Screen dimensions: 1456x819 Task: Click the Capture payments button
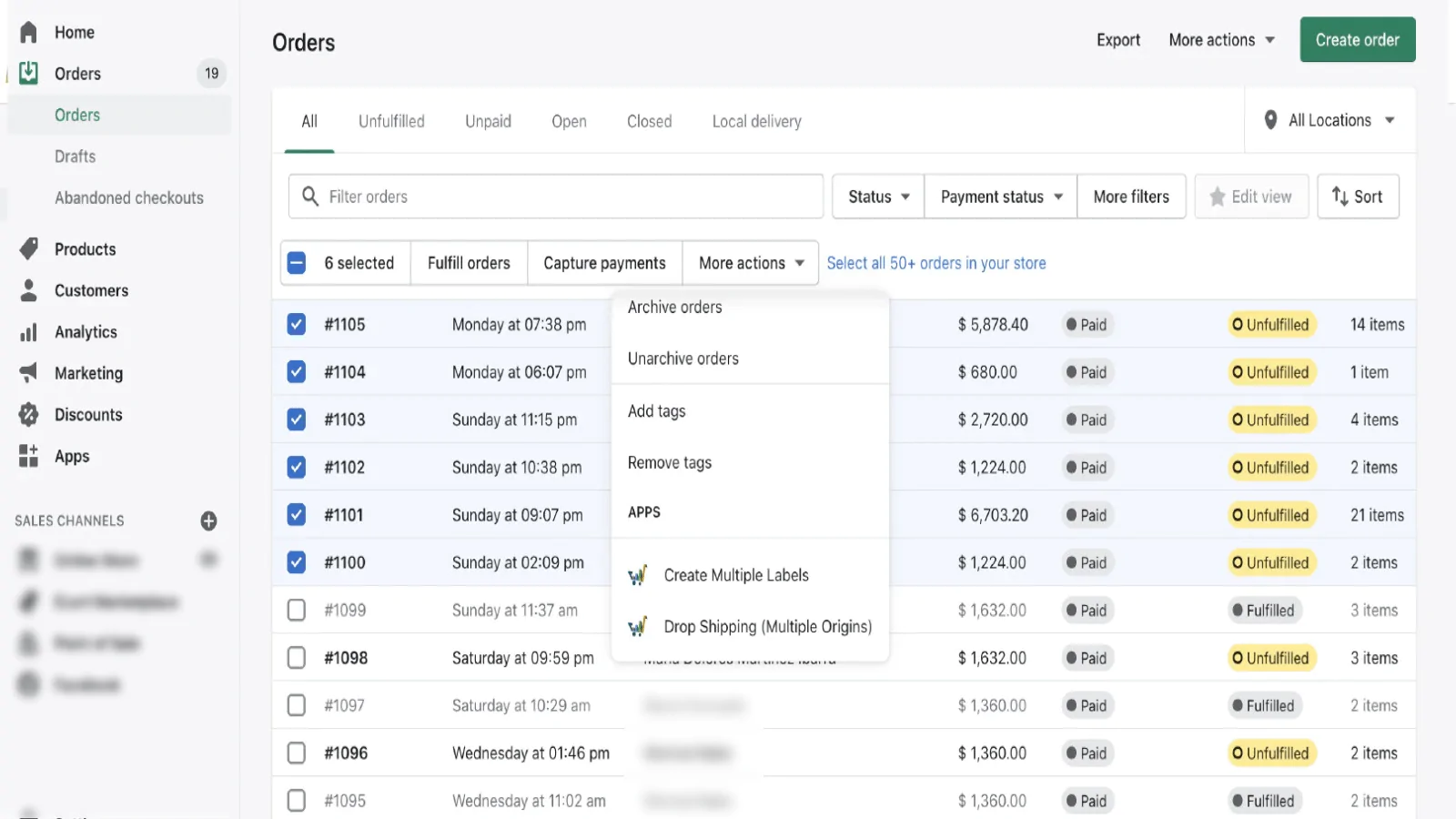point(604,263)
